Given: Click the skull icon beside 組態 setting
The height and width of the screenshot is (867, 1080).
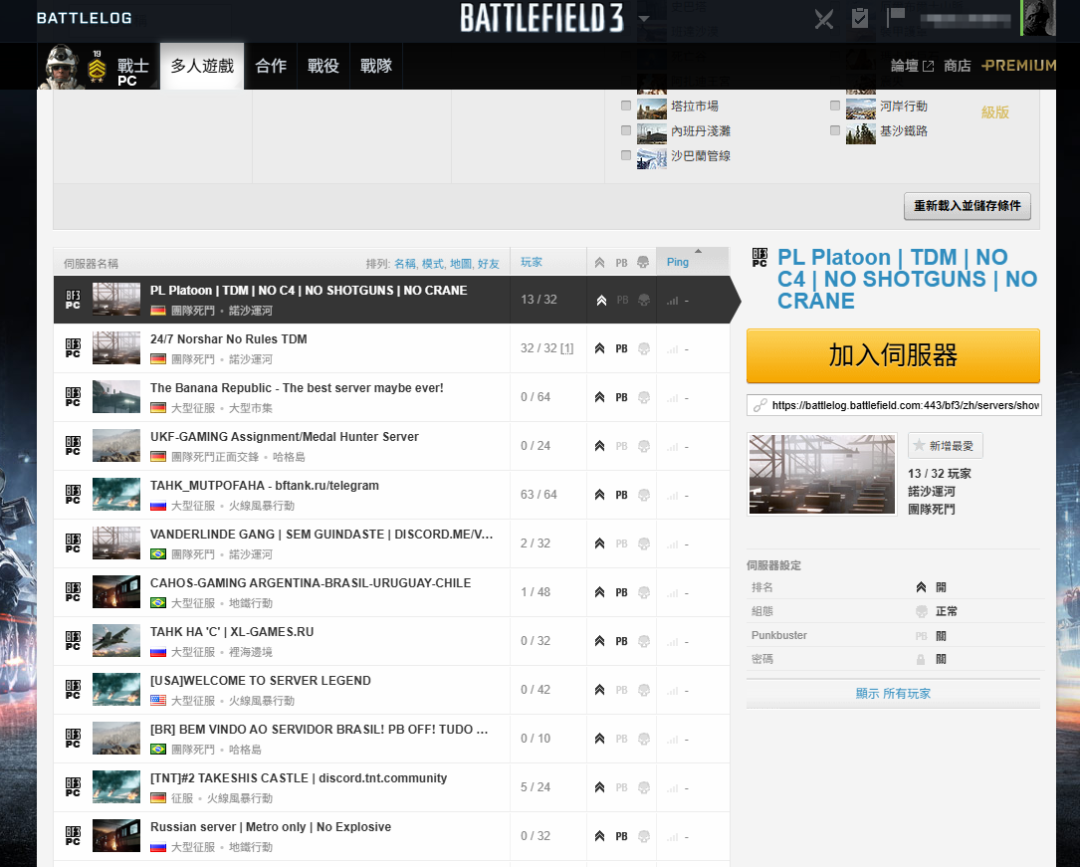Looking at the screenshot, I should pyautogui.click(x=921, y=611).
